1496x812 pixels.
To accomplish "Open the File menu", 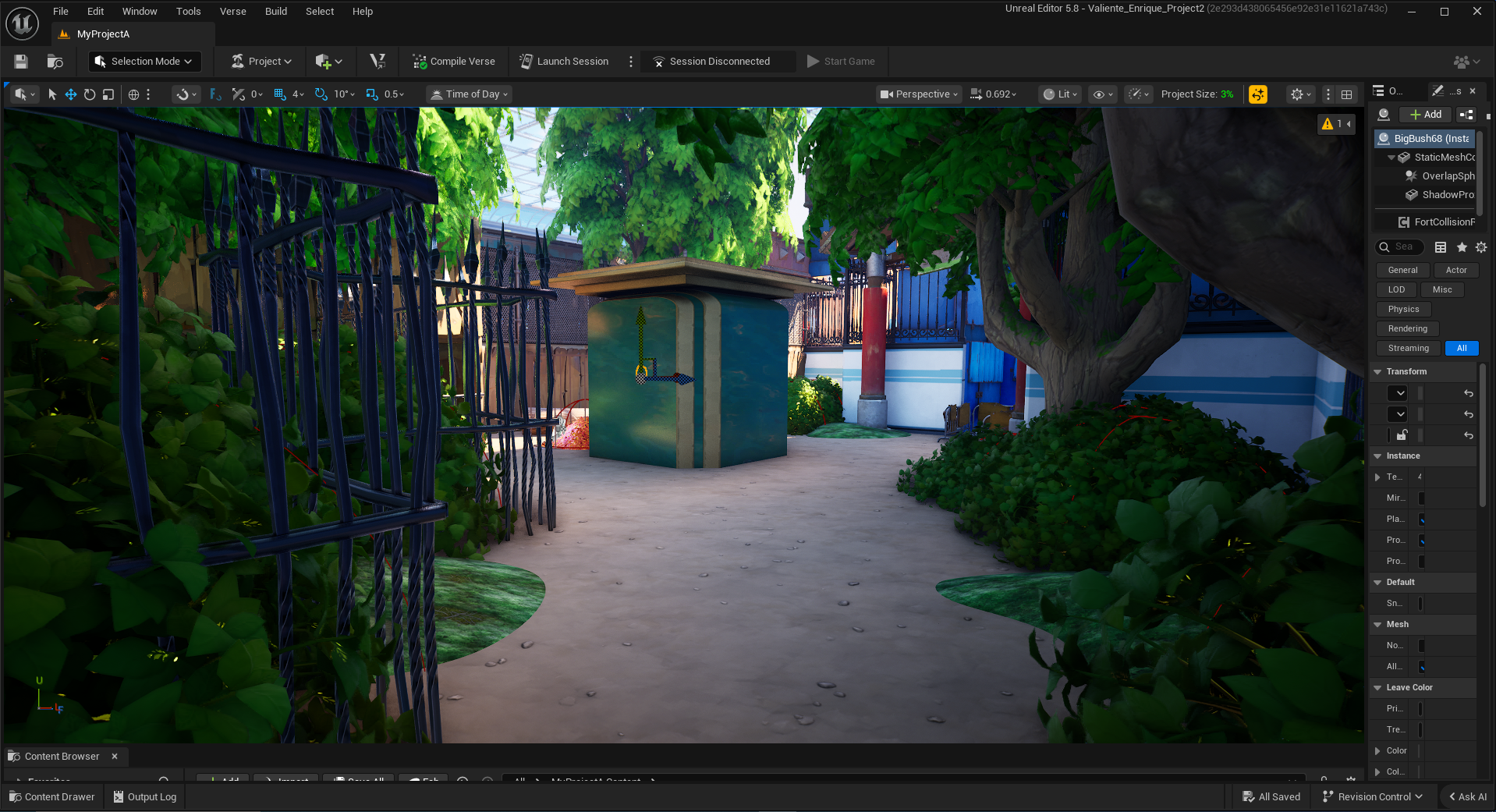I will pyautogui.click(x=61, y=12).
